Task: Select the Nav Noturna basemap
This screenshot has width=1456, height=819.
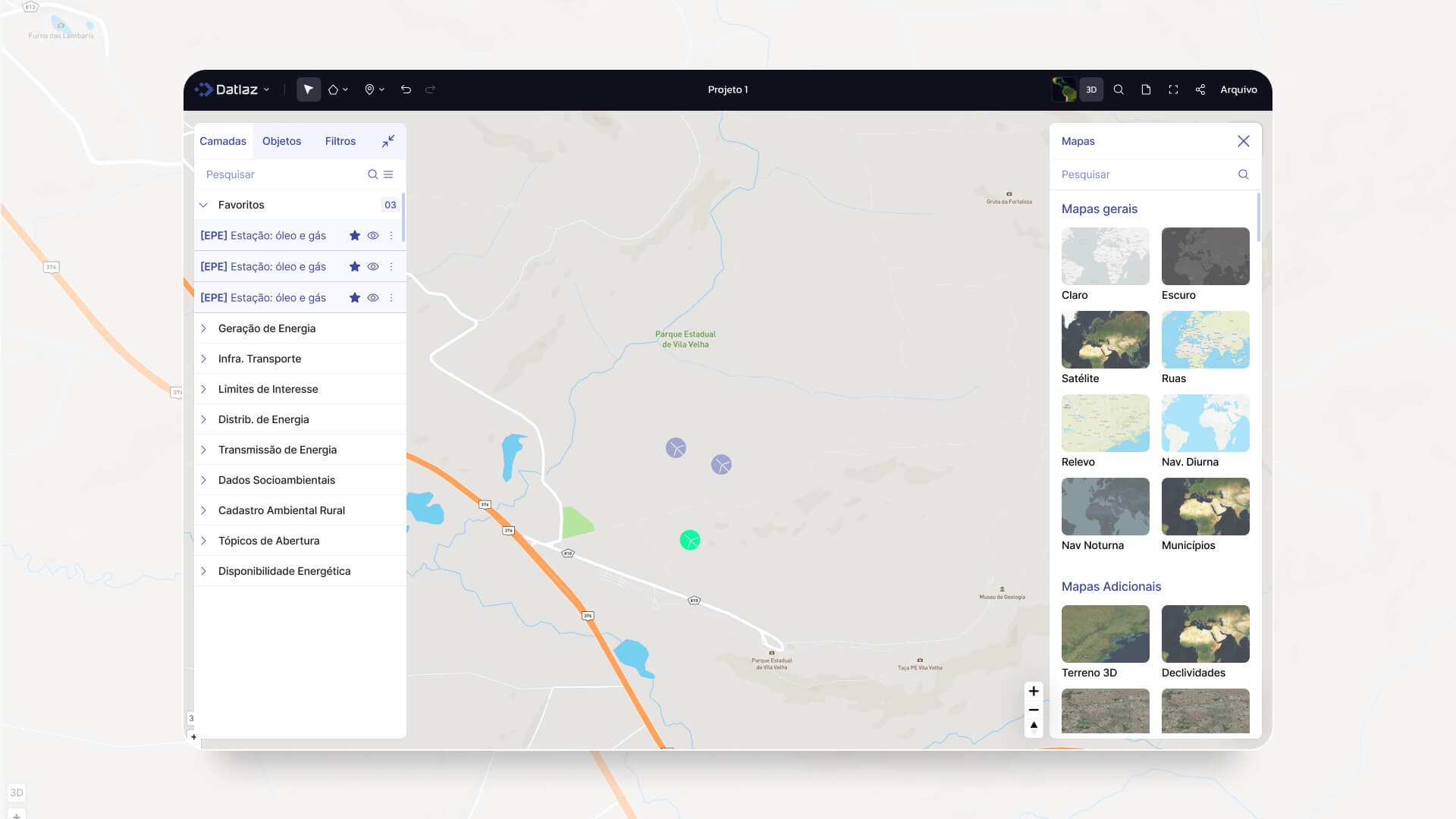Action: (x=1106, y=507)
